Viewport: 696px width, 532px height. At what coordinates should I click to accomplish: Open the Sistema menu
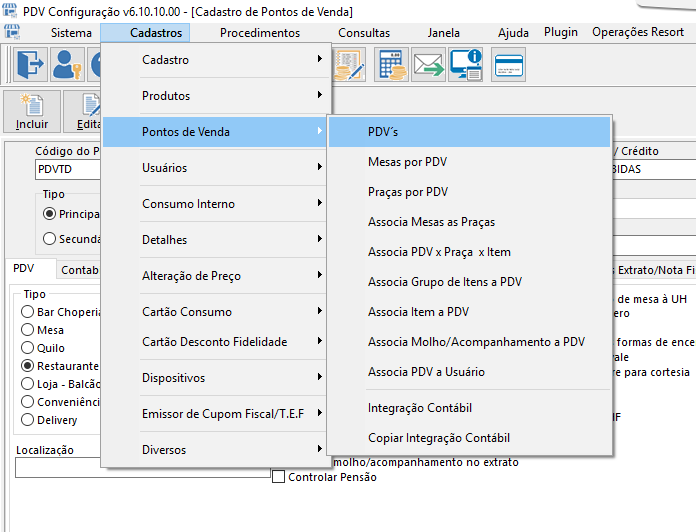[x=71, y=33]
